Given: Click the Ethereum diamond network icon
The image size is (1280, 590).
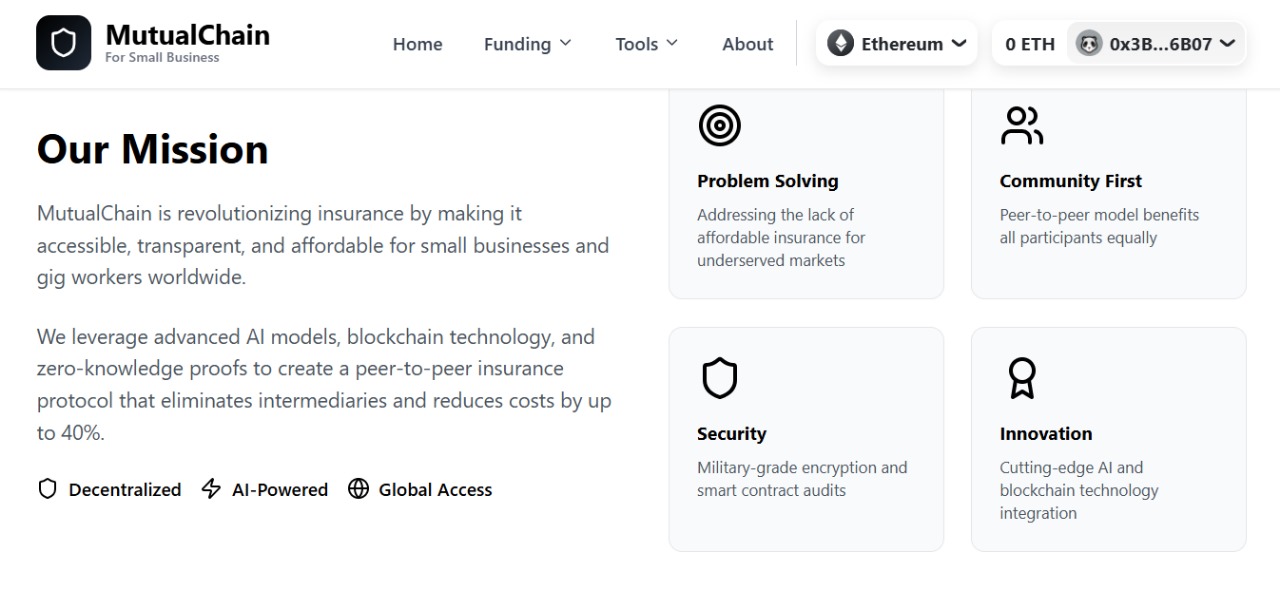Looking at the screenshot, I should [840, 43].
